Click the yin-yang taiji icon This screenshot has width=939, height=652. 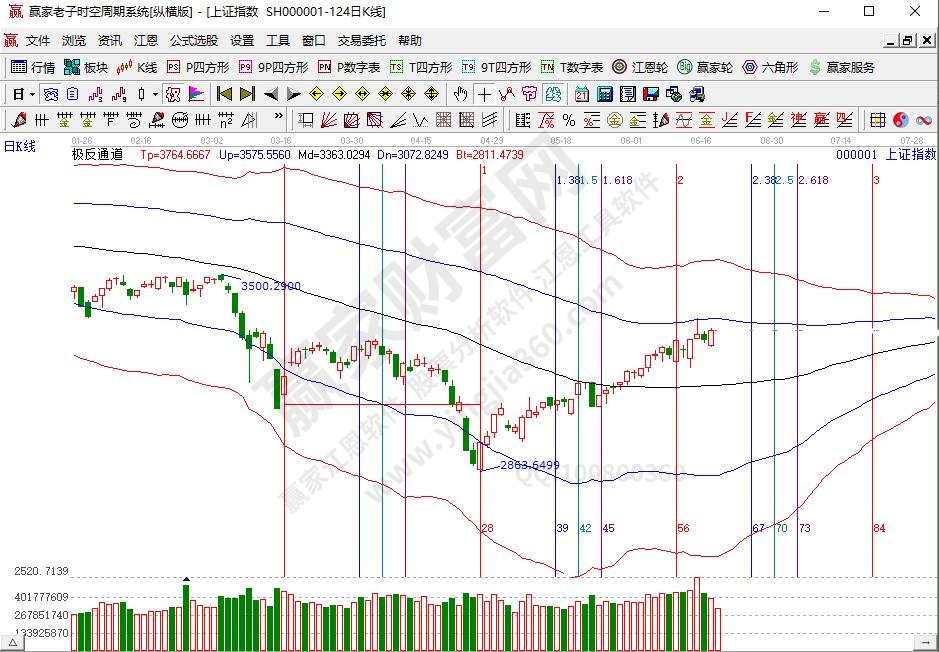click(x=900, y=120)
